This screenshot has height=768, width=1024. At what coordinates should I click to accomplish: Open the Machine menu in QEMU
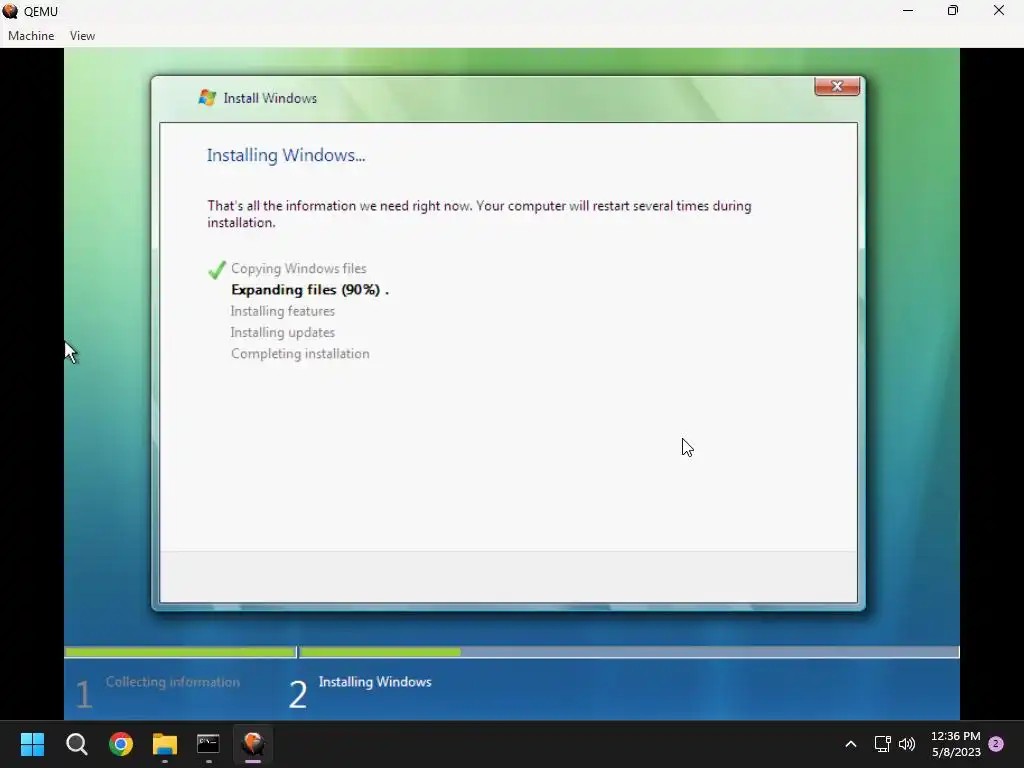(31, 36)
